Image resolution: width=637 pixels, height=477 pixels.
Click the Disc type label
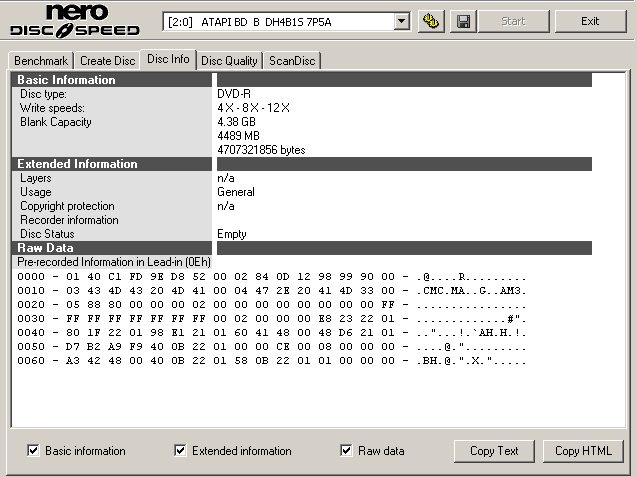43,94
